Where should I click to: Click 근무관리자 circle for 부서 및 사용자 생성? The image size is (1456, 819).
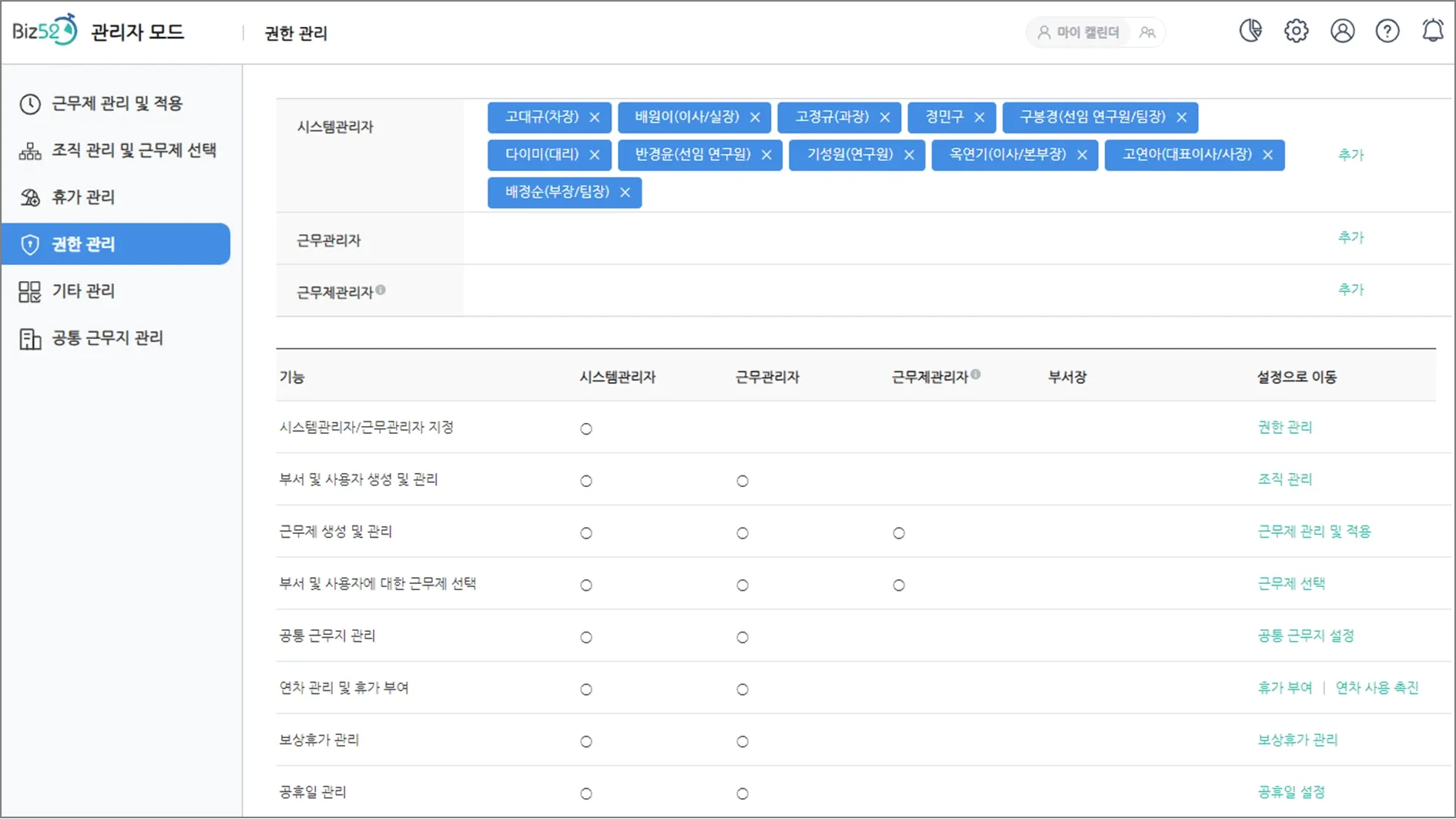tap(743, 482)
